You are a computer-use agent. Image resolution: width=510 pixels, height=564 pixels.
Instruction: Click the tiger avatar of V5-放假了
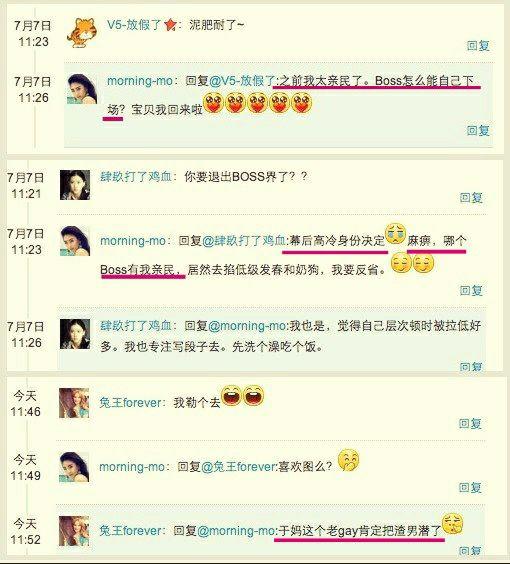(82, 33)
